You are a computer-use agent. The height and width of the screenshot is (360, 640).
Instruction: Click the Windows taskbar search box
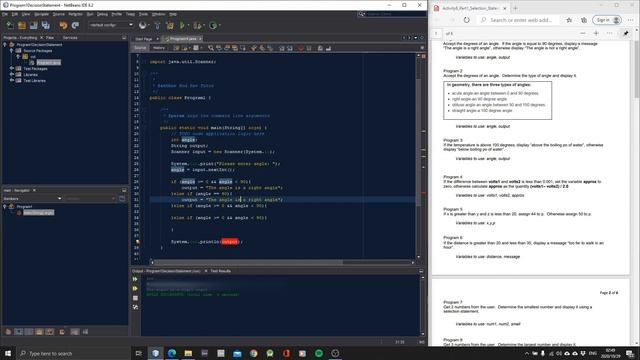click(73, 353)
